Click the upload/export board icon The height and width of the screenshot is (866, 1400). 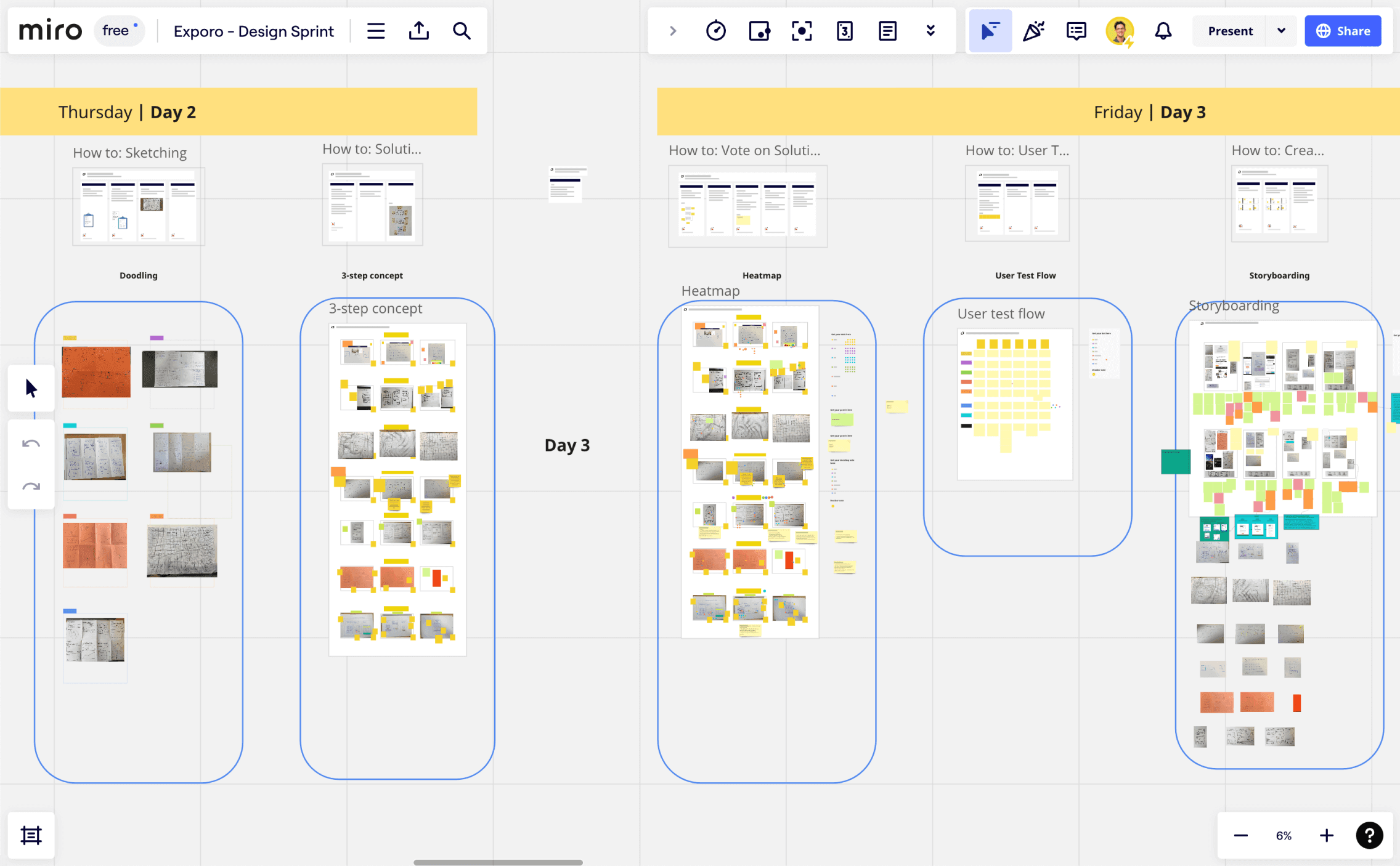[x=419, y=30]
